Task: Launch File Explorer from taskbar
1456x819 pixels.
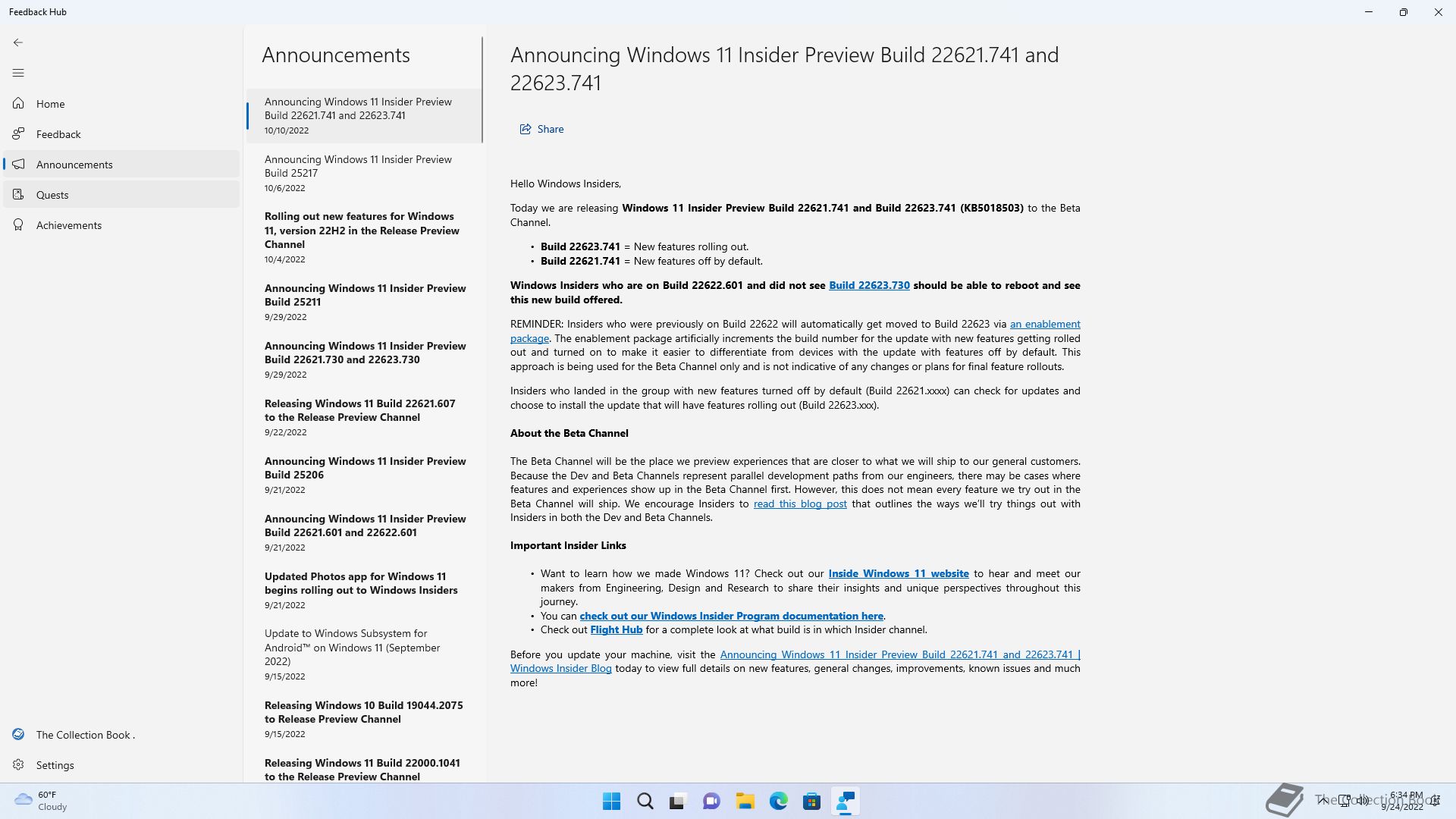Action: tap(745, 801)
